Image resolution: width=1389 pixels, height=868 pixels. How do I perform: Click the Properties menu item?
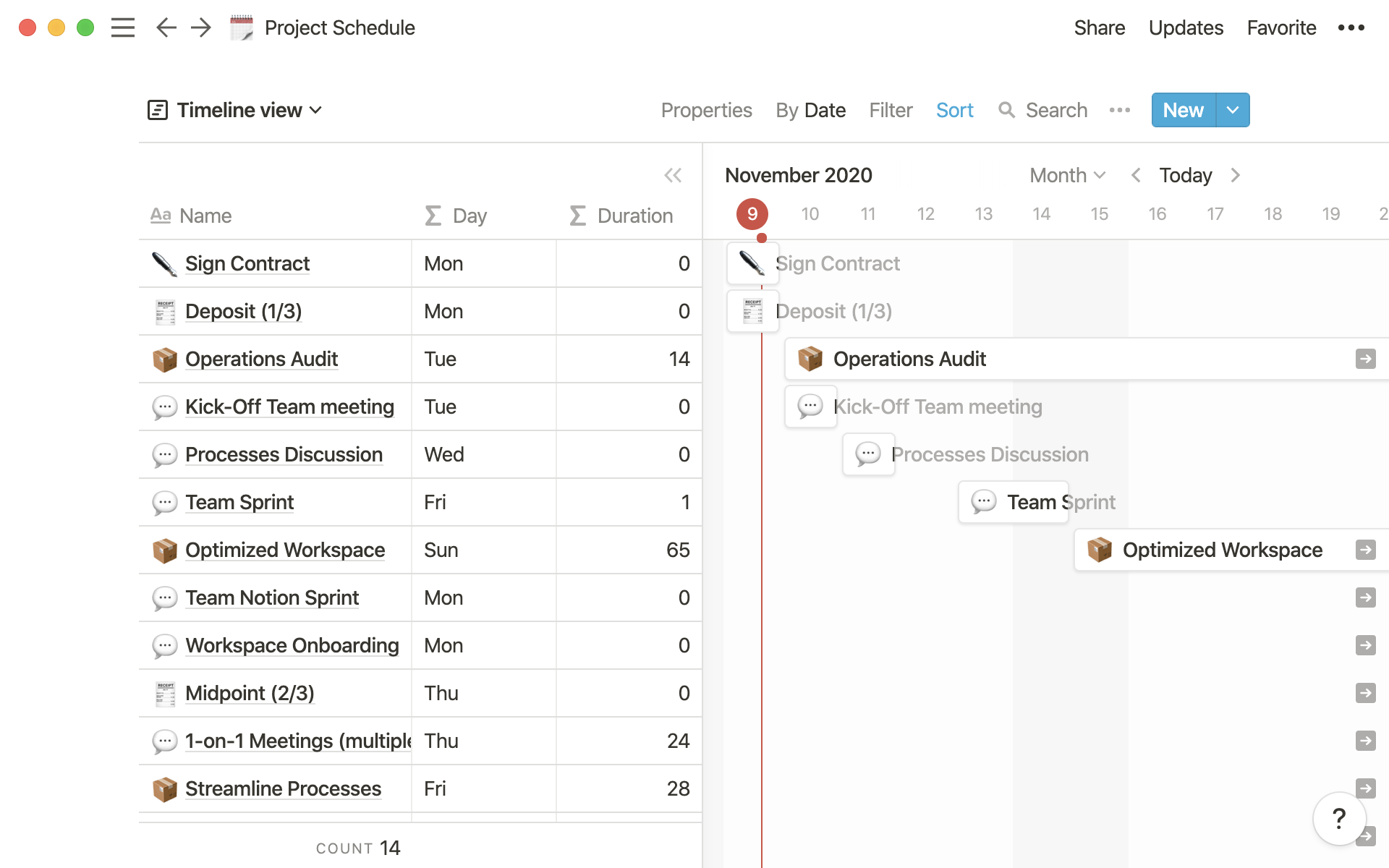pyautogui.click(x=706, y=110)
